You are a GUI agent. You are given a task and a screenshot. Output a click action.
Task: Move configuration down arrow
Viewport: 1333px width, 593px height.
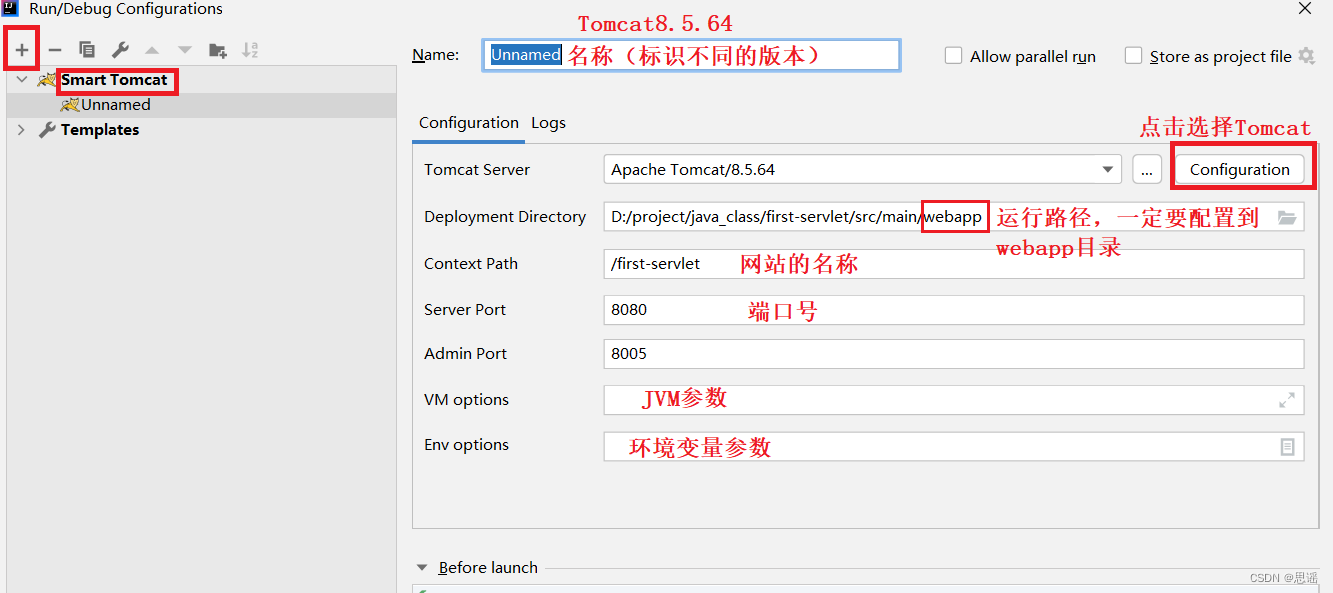[185, 50]
